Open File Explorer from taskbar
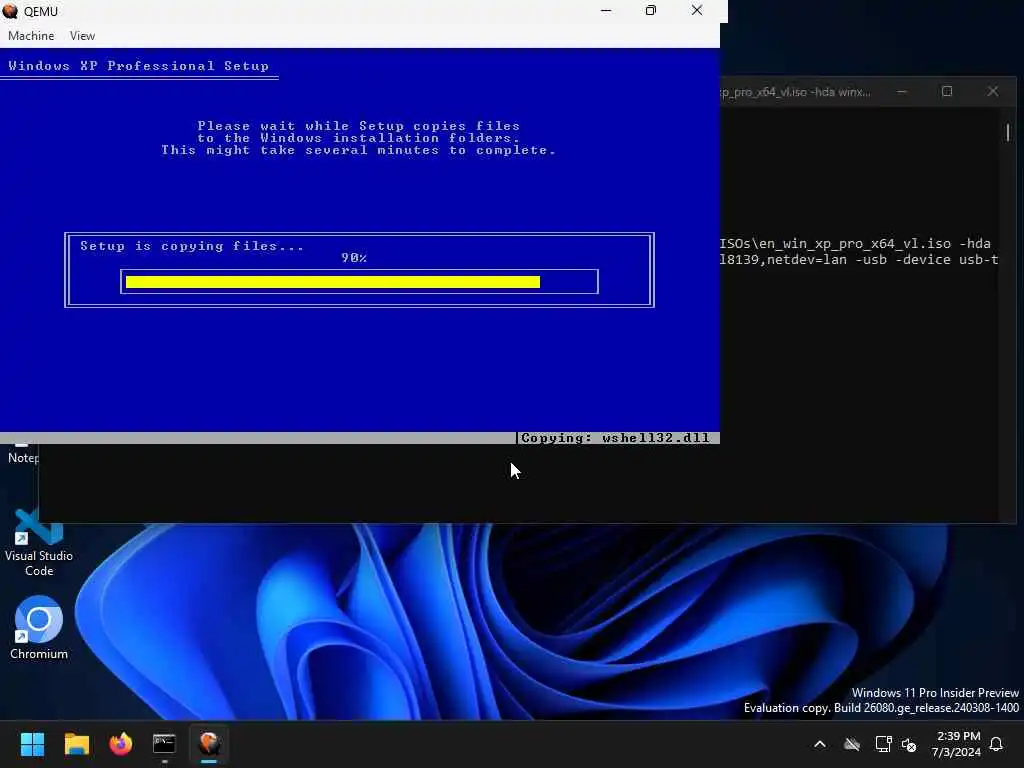The height and width of the screenshot is (768, 1024). coord(76,744)
